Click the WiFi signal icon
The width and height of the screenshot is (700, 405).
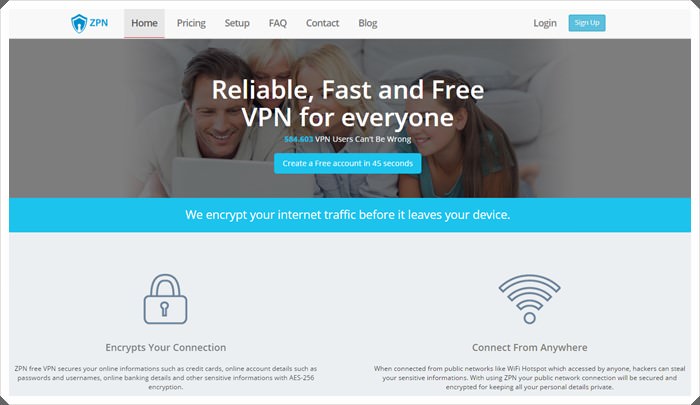tap(529, 299)
